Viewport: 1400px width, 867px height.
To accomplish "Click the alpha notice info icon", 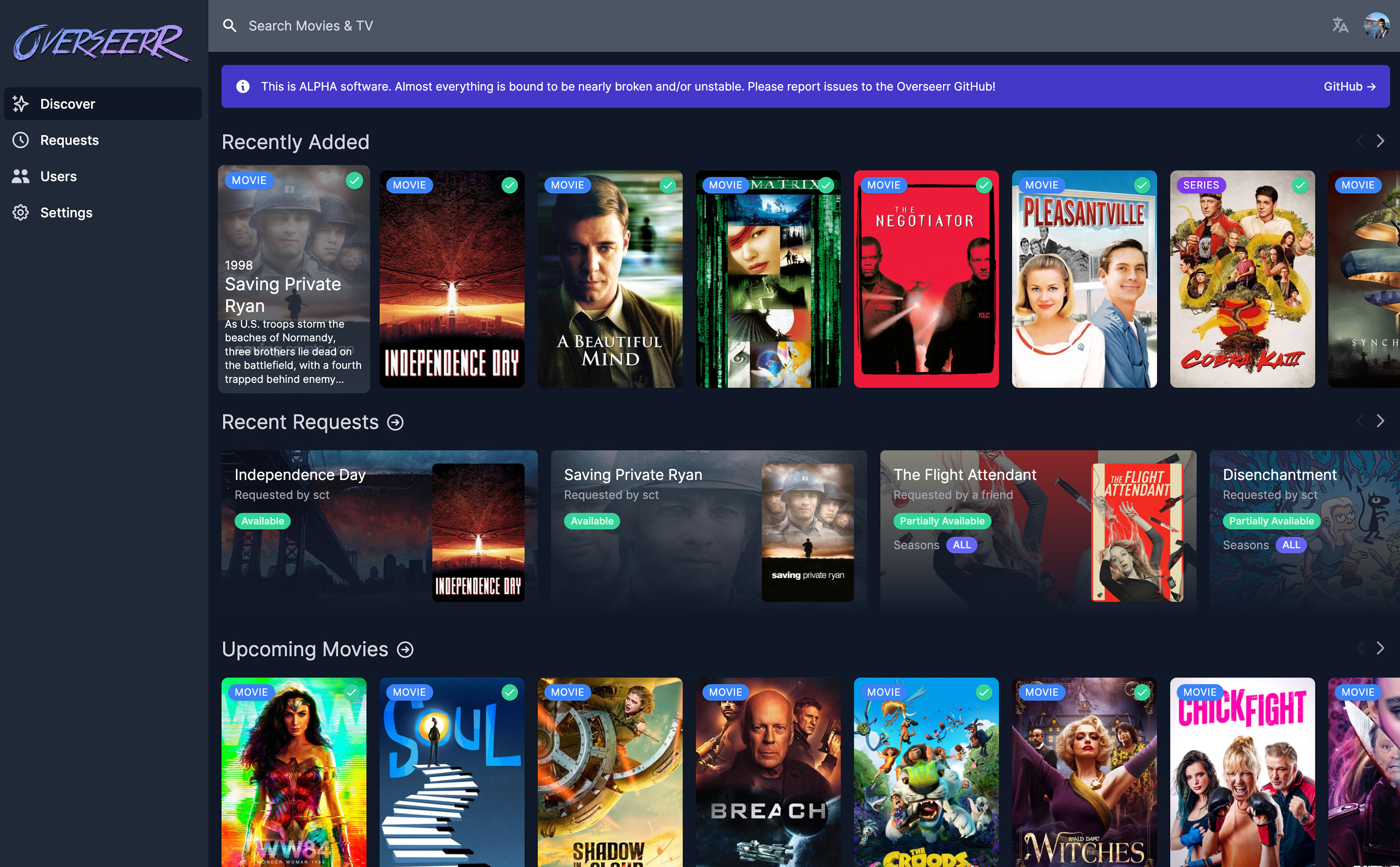I will pos(243,87).
